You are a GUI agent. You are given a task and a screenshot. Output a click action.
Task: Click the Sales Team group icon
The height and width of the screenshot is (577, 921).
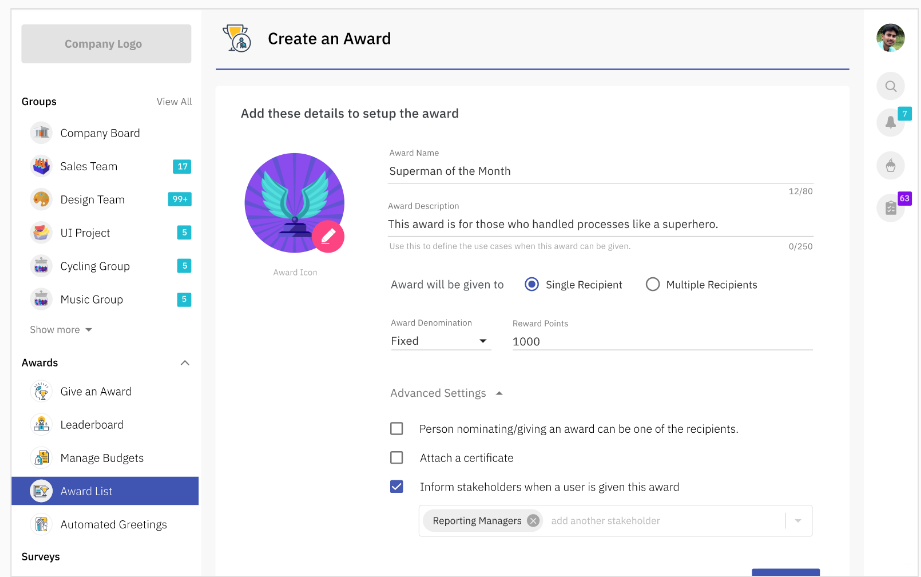[x=41, y=166]
